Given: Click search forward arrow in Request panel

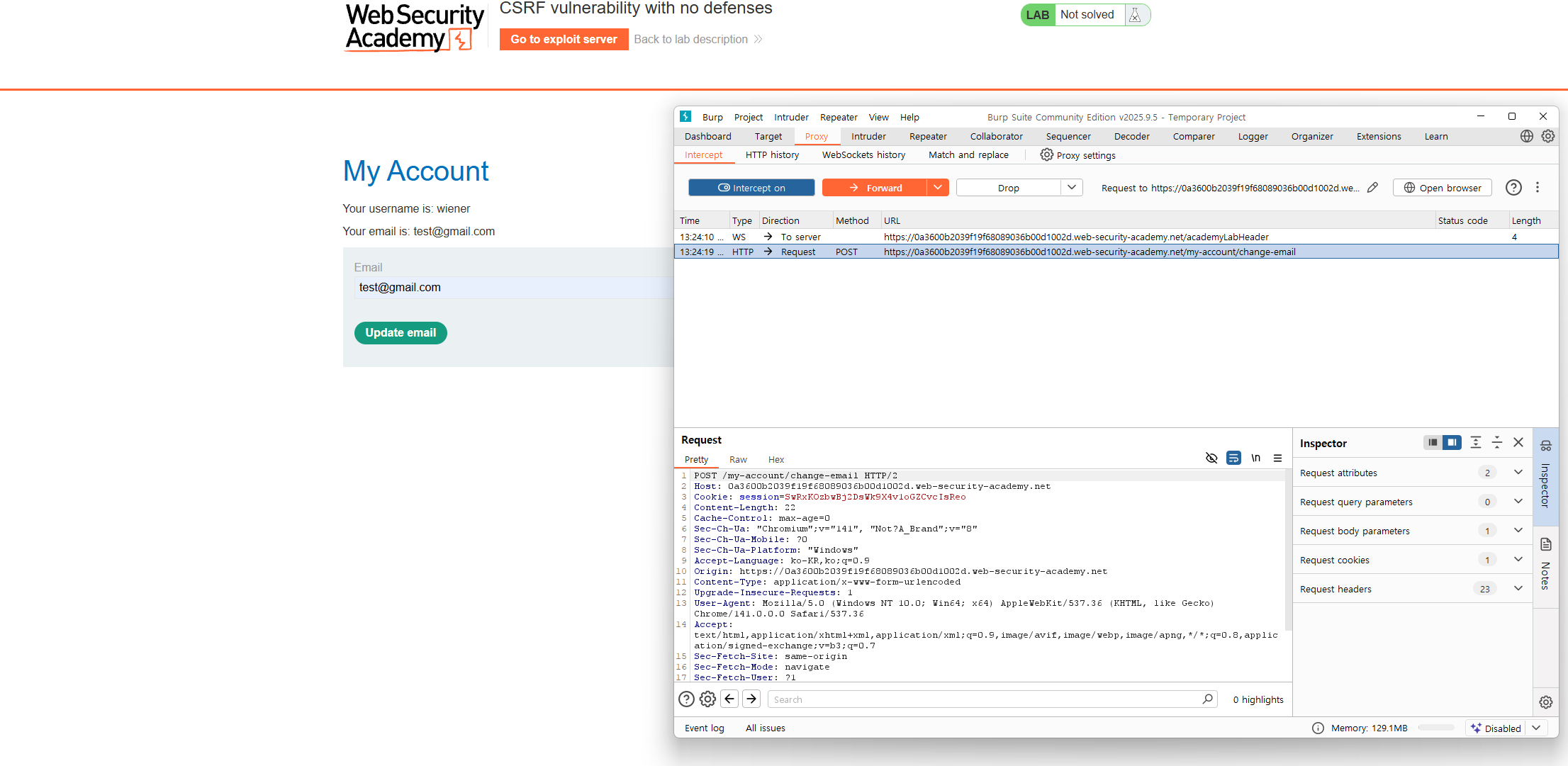Looking at the screenshot, I should 751,699.
